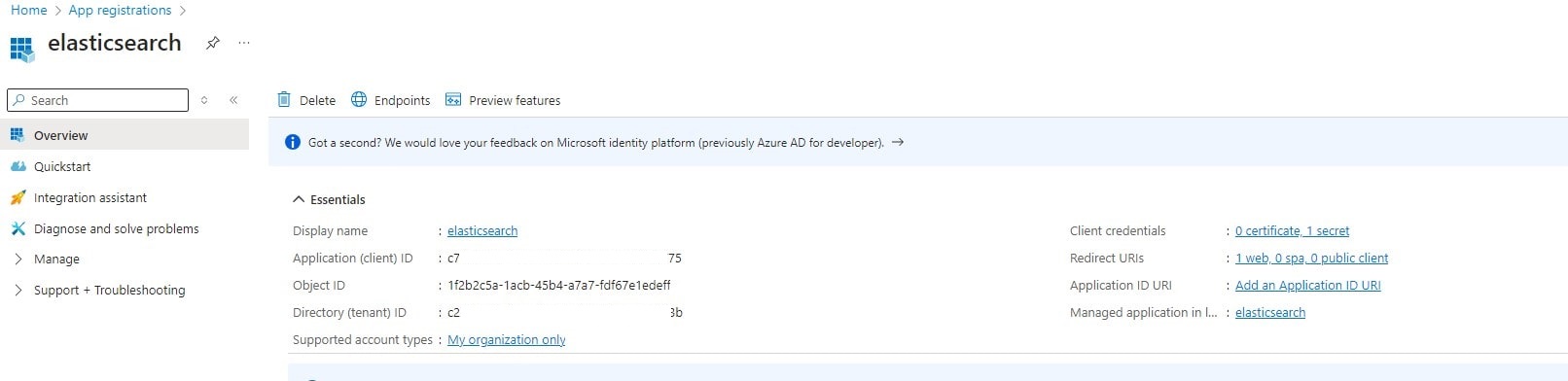1568x381 pixels.
Task: Click the Endpoints globe icon
Action: (x=359, y=99)
